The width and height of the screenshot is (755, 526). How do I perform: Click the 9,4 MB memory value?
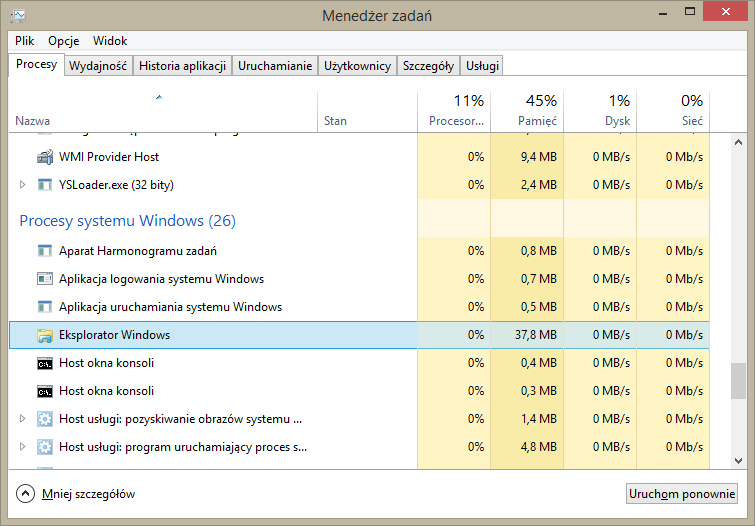pyautogui.click(x=539, y=157)
